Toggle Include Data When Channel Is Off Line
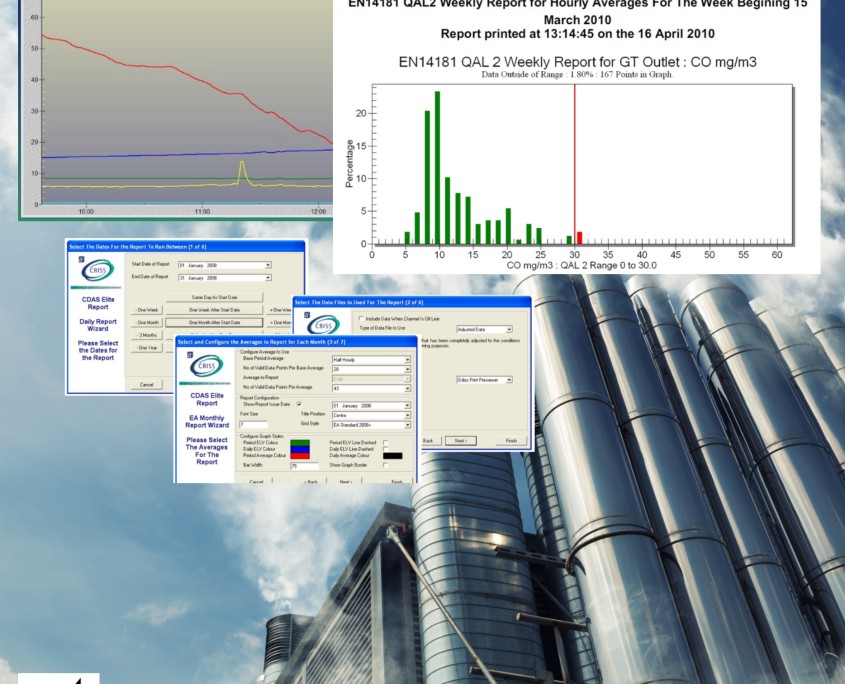 point(361,319)
